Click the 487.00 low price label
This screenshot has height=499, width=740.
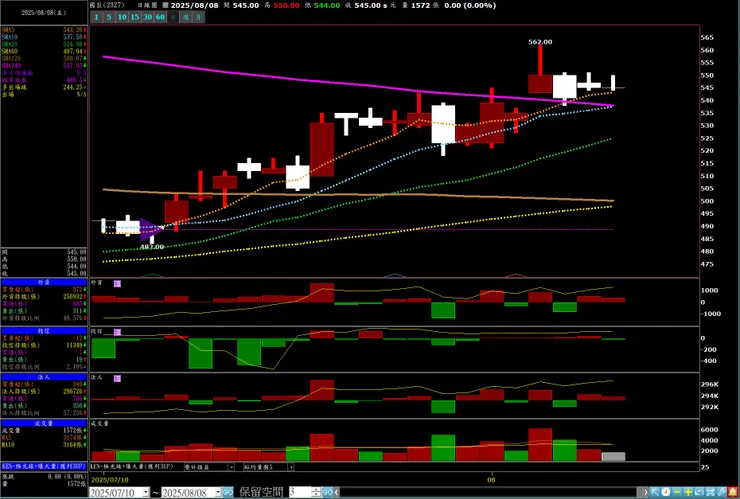click(152, 247)
